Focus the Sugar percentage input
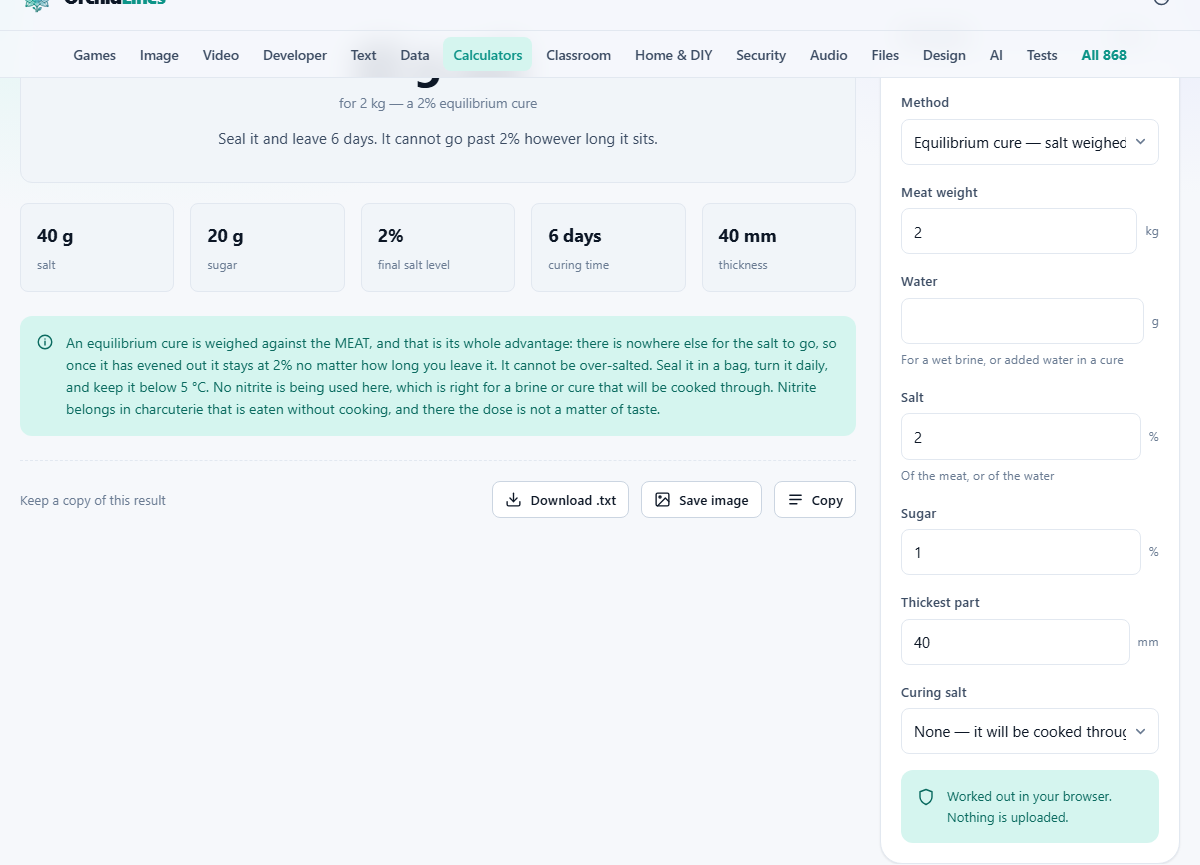 pos(1020,552)
